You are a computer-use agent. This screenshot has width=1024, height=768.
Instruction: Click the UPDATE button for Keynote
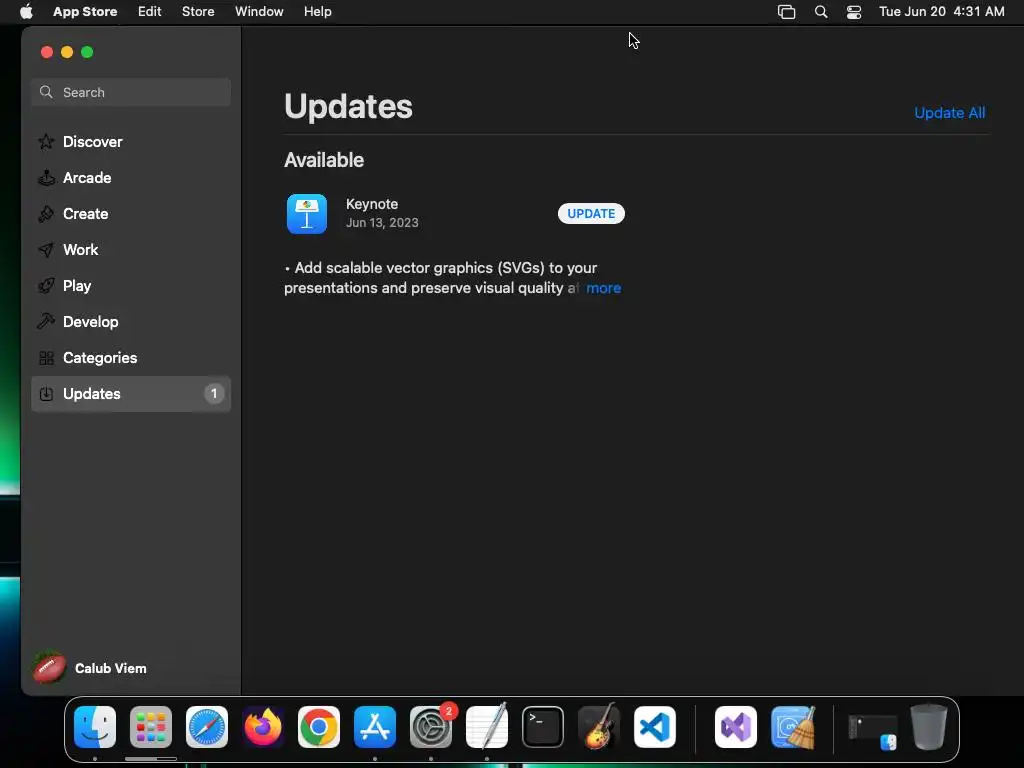(591, 214)
